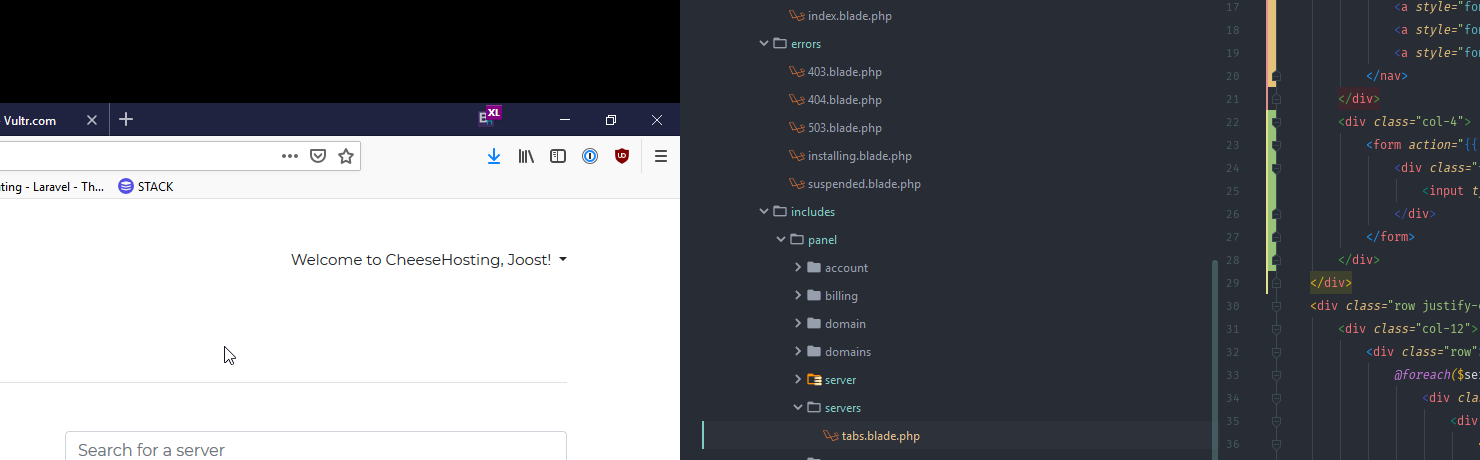Open the uBlock Origin extension
This screenshot has width=1480, height=460.
(622, 156)
